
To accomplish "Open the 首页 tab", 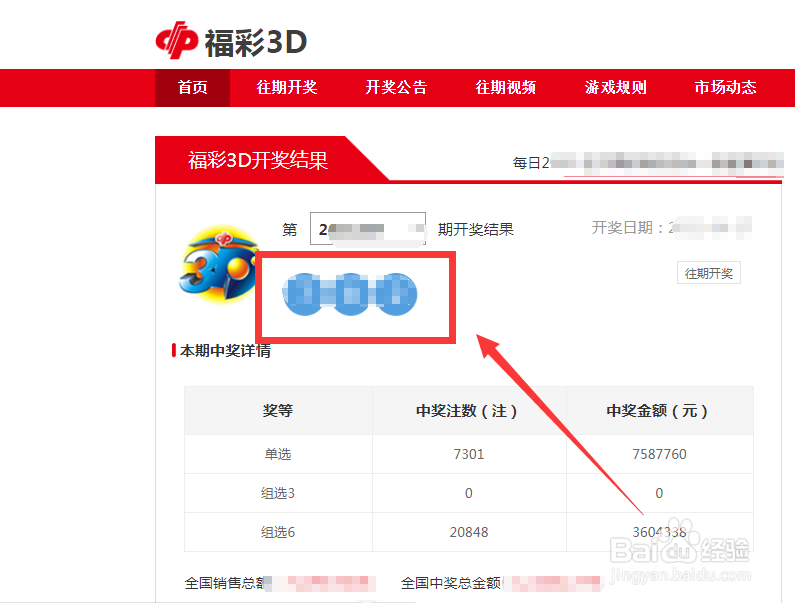I will coord(192,87).
